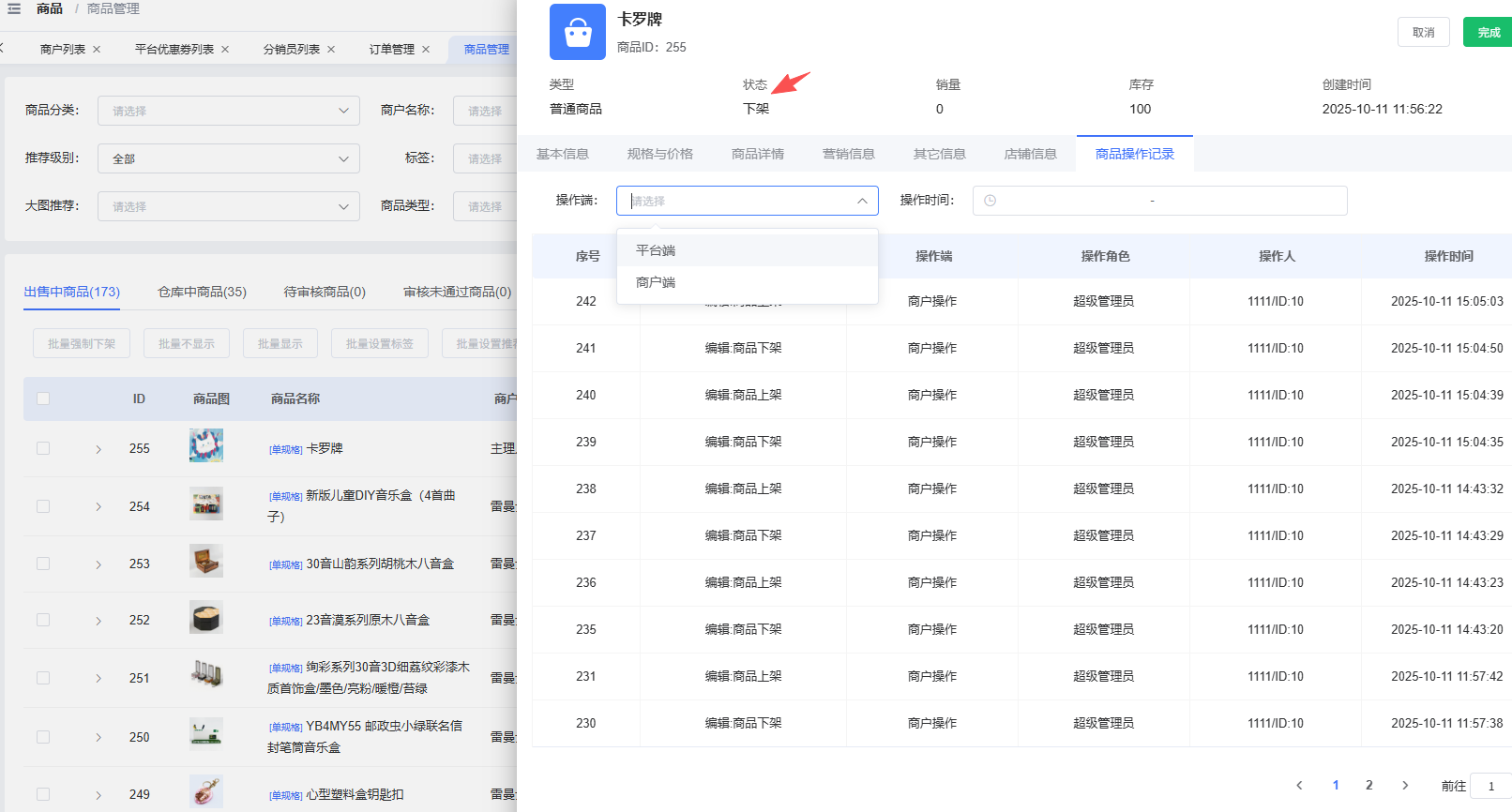Close the 订单管理 tab
The height and width of the screenshot is (812, 1512).
tap(426, 50)
